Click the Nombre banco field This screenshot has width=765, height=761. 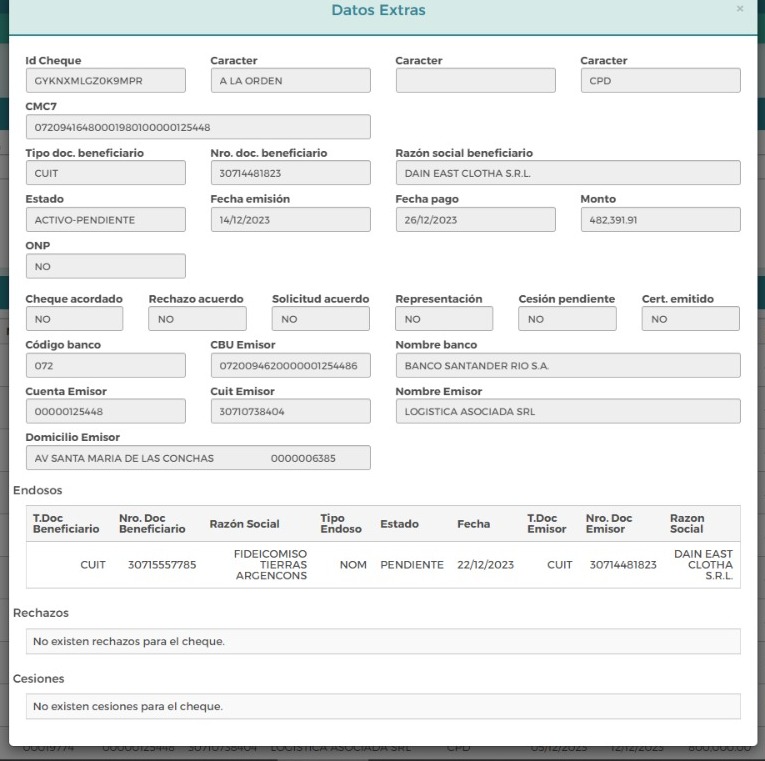click(568, 365)
